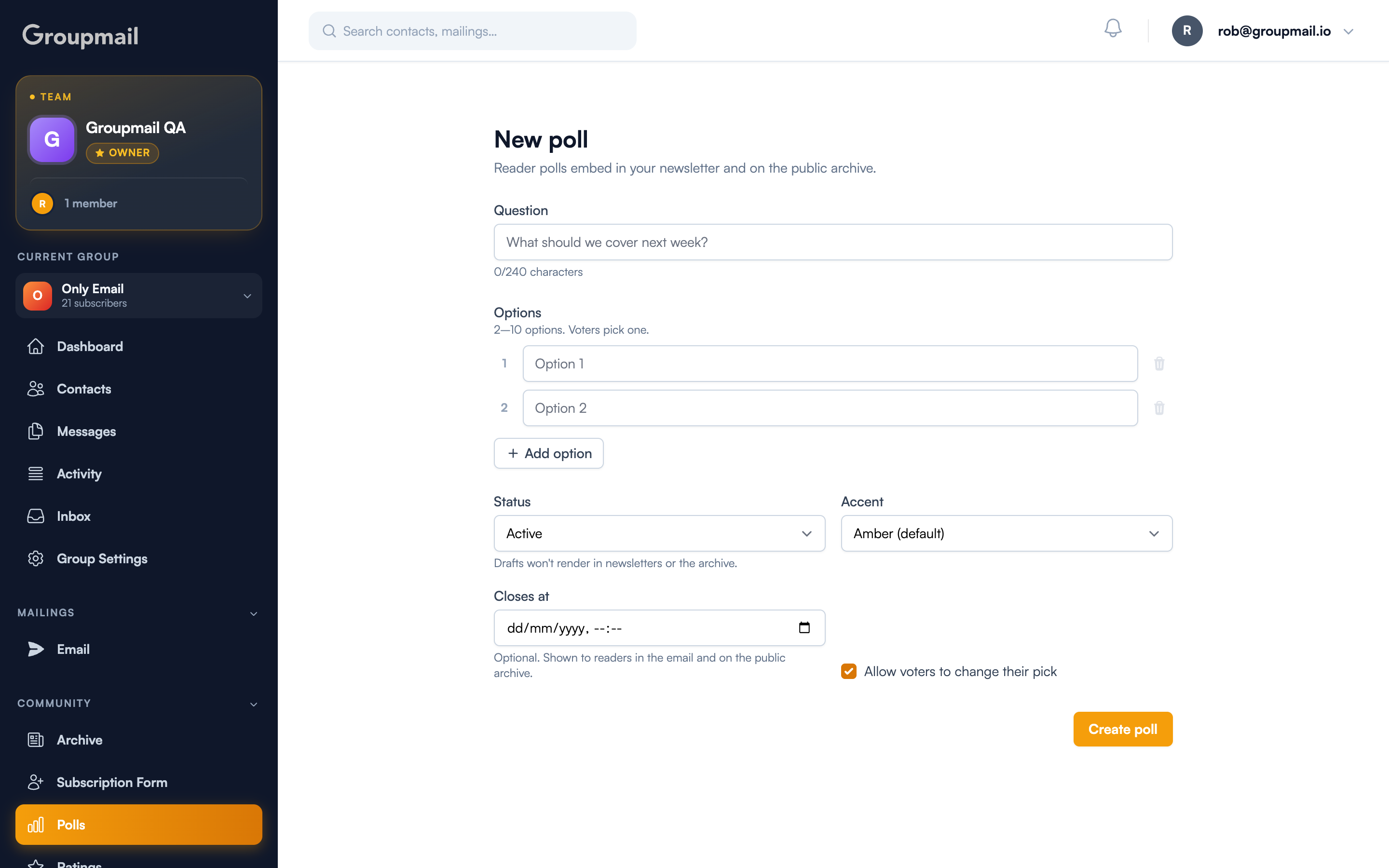Delete Option 2 with trash icon
The width and height of the screenshot is (1389, 868).
[1159, 408]
